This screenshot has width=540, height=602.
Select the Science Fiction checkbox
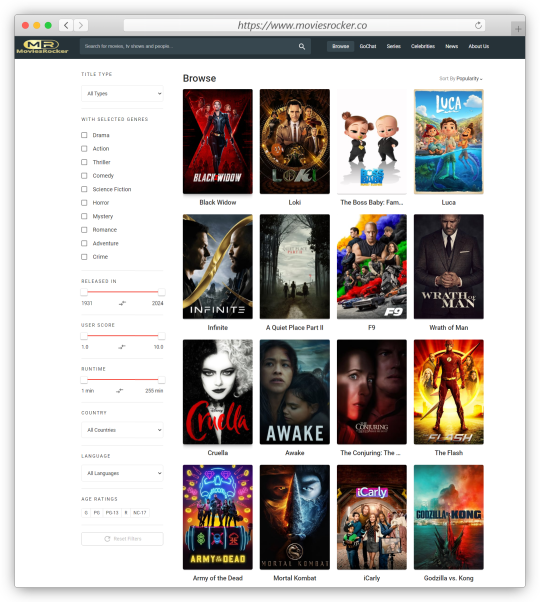coord(84,189)
